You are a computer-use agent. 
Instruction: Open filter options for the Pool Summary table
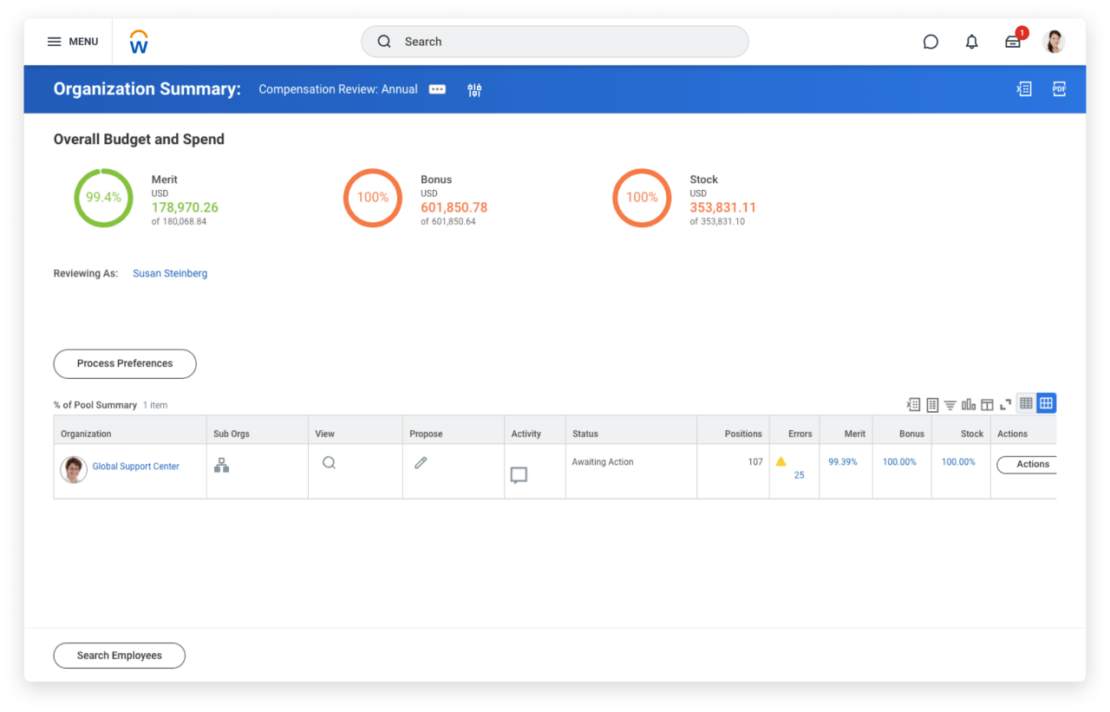[x=949, y=404]
